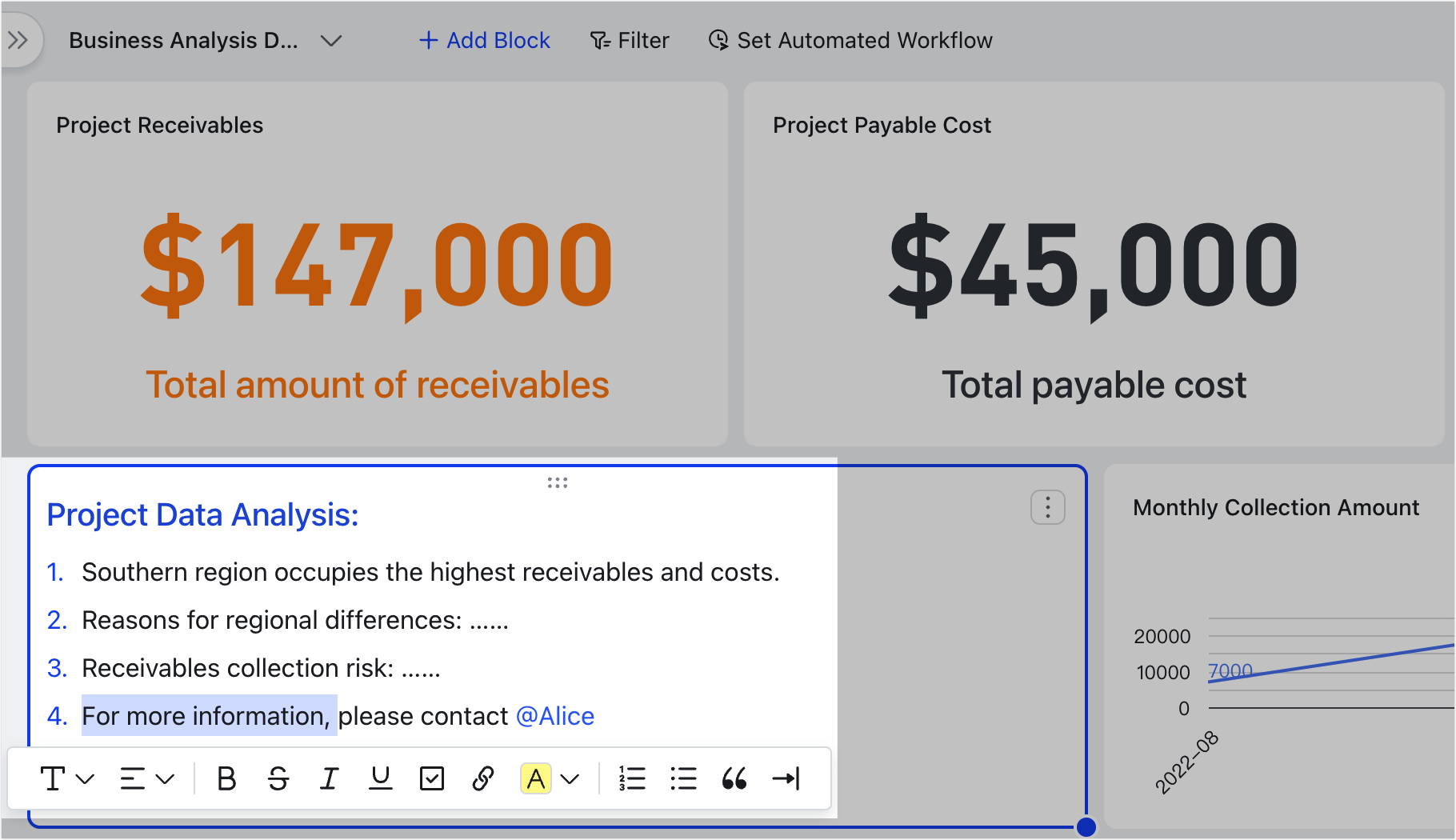Image resolution: width=1456 pixels, height=840 pixels.
Task: Apply block quote formatting
Action: (734, 778)
